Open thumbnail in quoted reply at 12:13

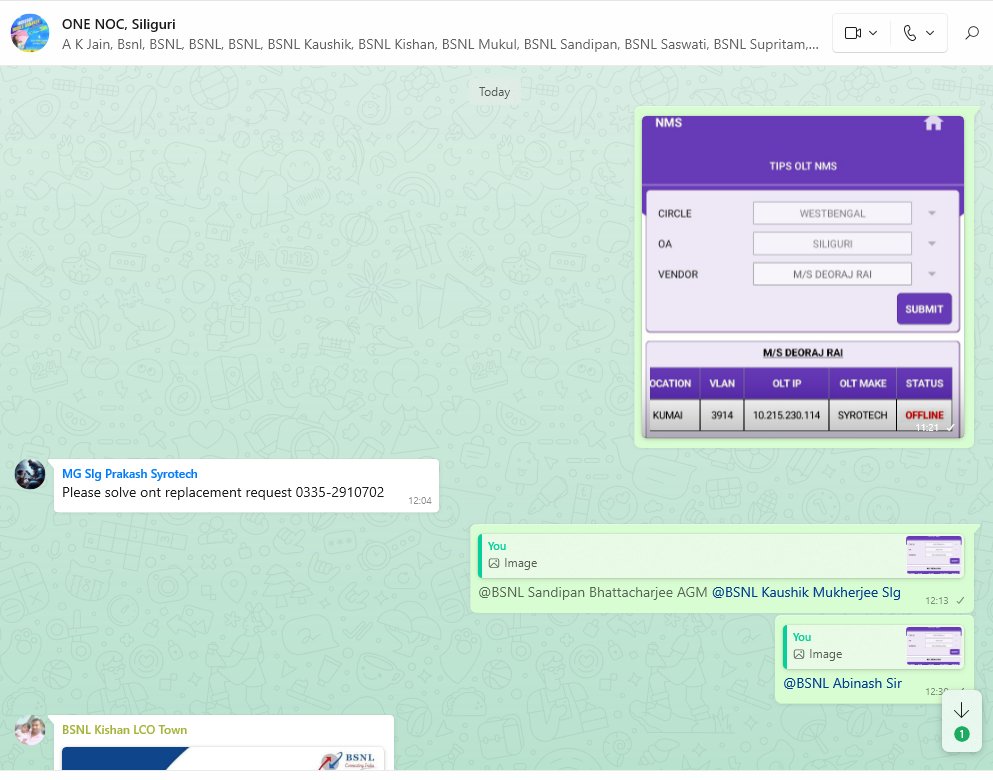pyautogui.click(x=934, y=555)
